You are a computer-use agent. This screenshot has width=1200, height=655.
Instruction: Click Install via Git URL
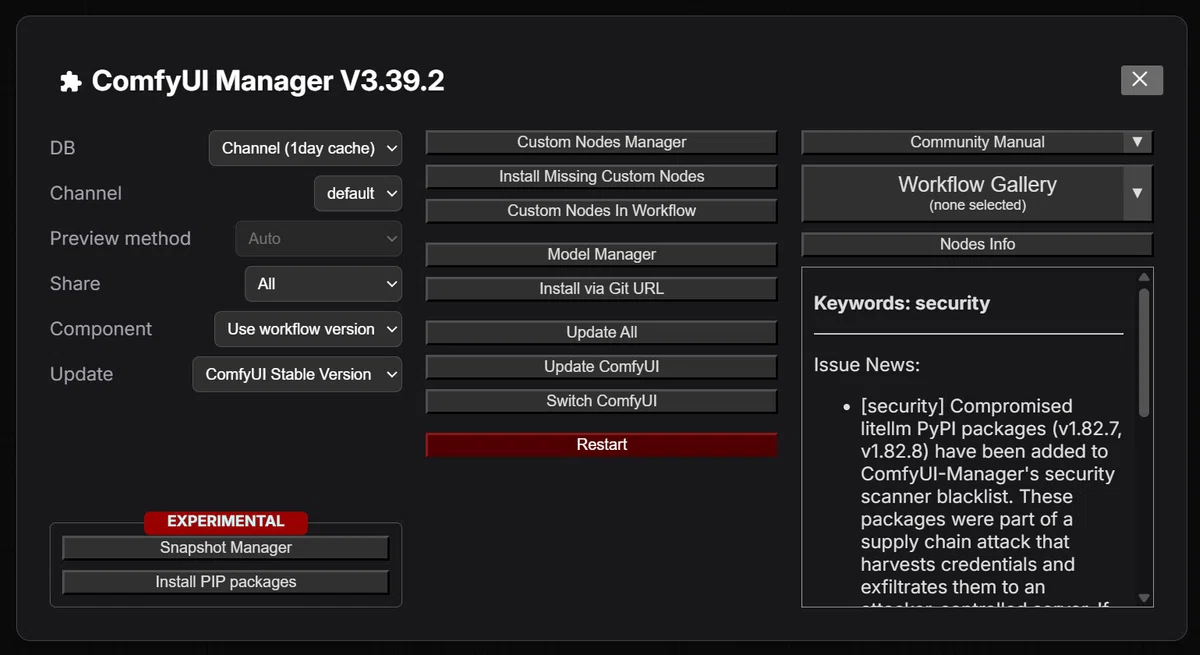[x=602, y=288]
